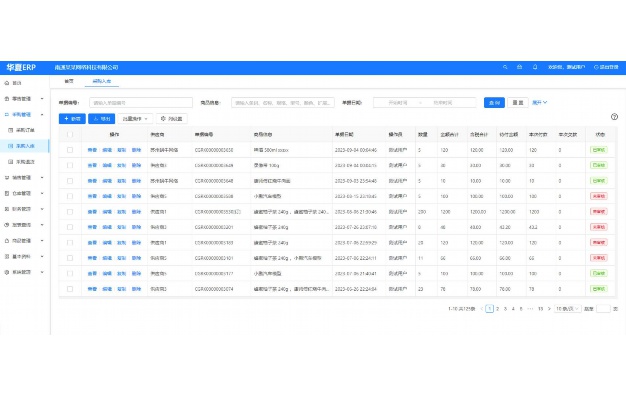This screenshot has height=396, width=626.
Task: Expand the 财务管理 sidebar menu arrow
Action: pos(42,209)
